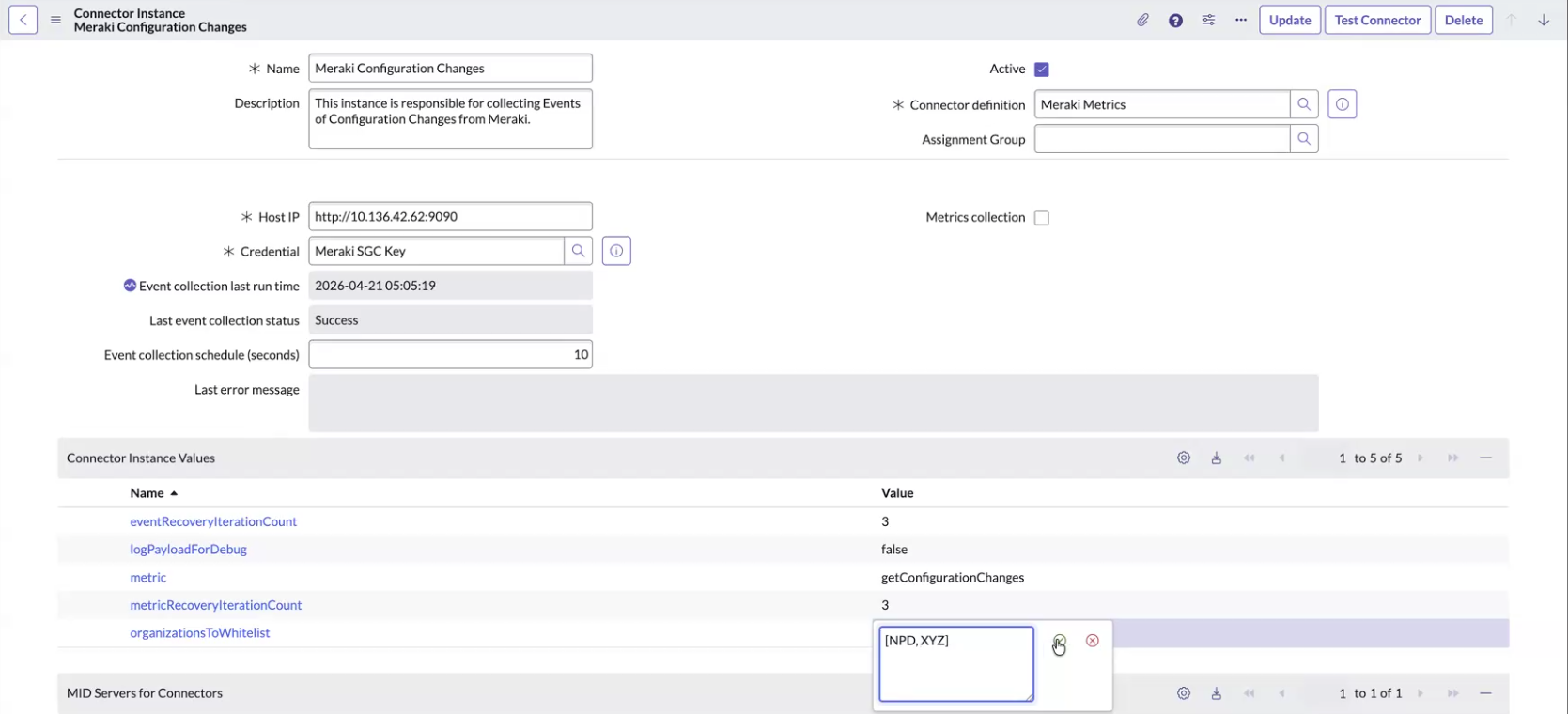Click the Assignment Group field
The width and height of the screenshot is (1568, 714).
(x=1162, y=139)
